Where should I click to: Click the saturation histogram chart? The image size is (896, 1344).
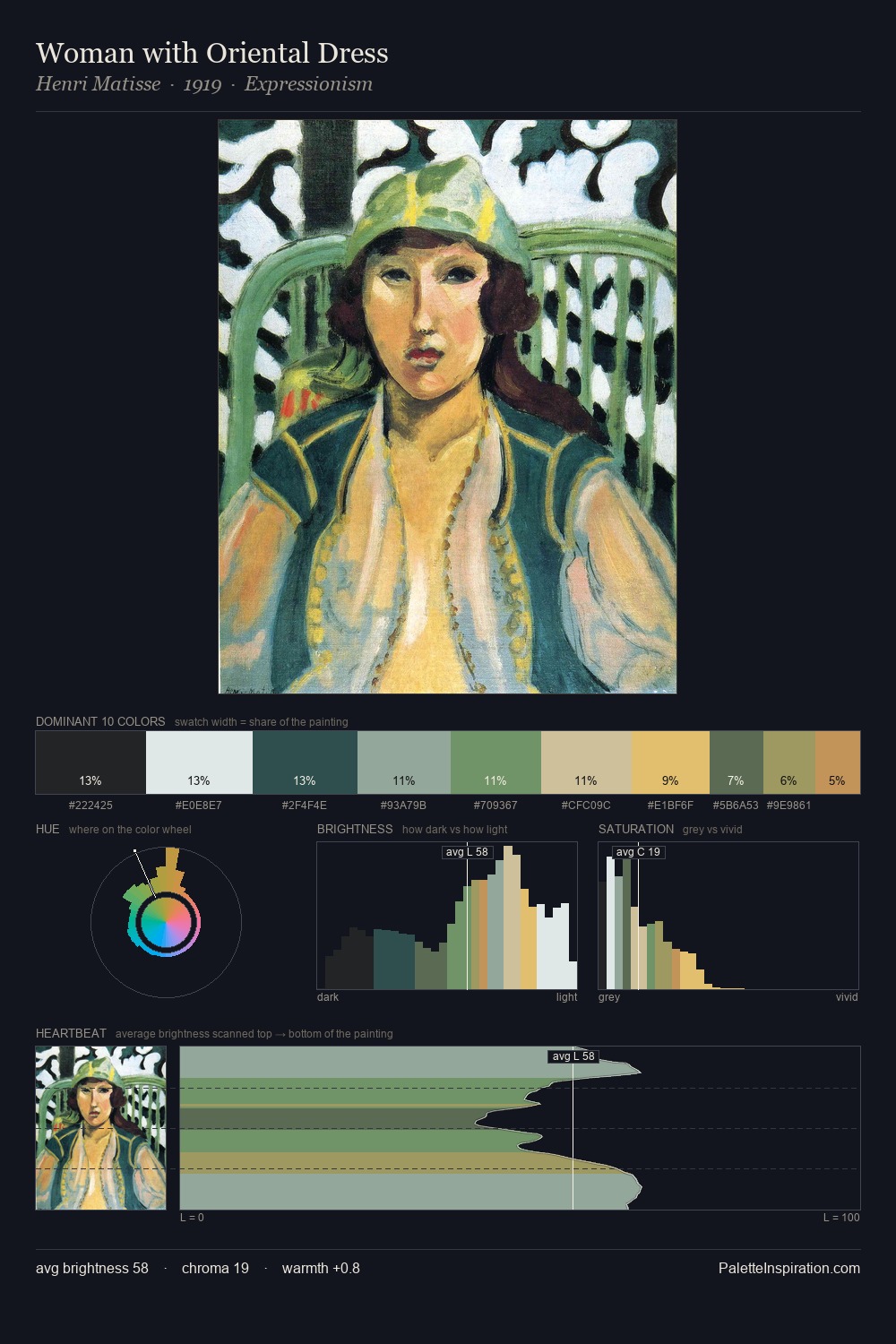coord(728,916)
